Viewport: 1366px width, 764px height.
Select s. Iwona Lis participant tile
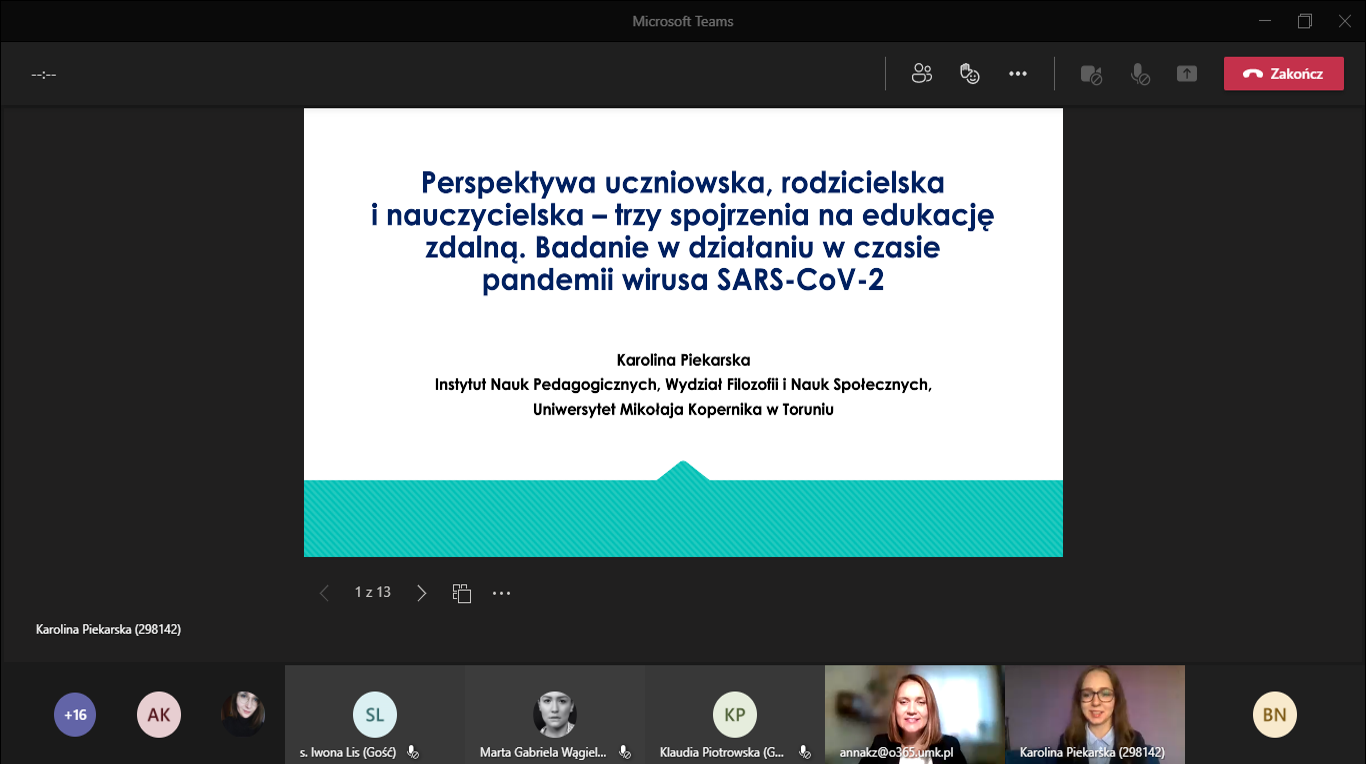(x=375, y=715)
